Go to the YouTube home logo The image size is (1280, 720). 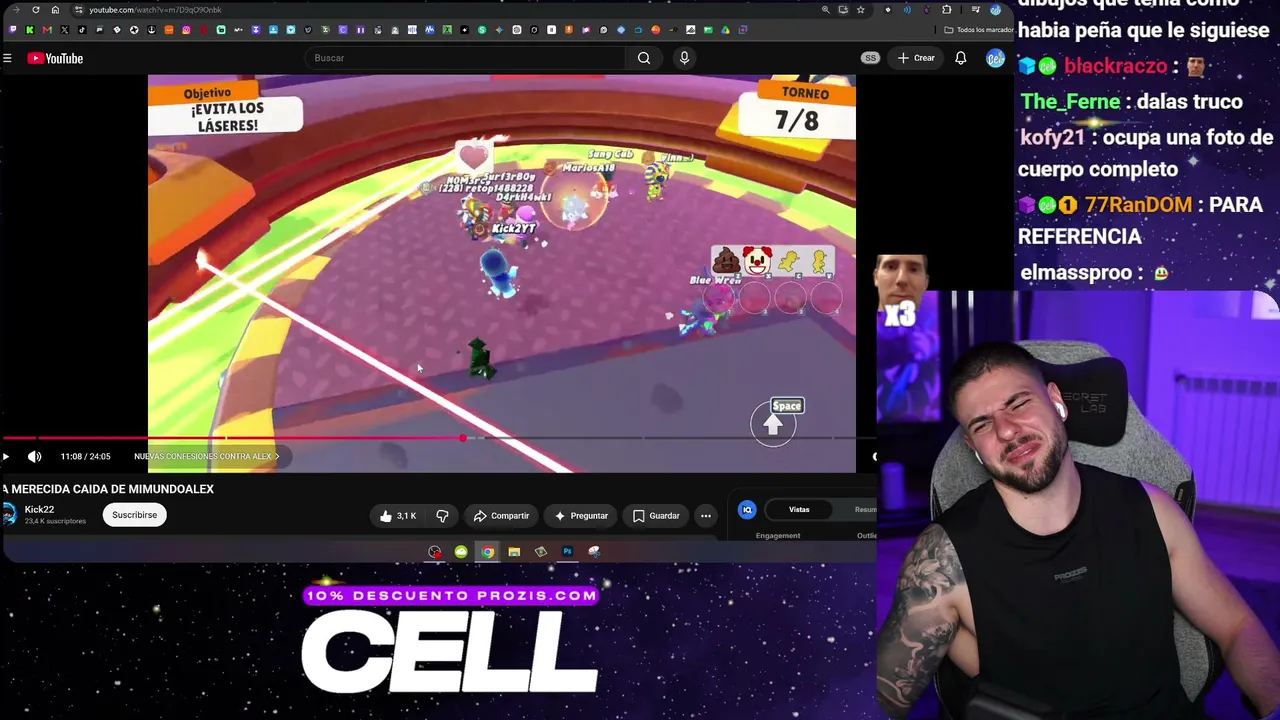point(55,58)
